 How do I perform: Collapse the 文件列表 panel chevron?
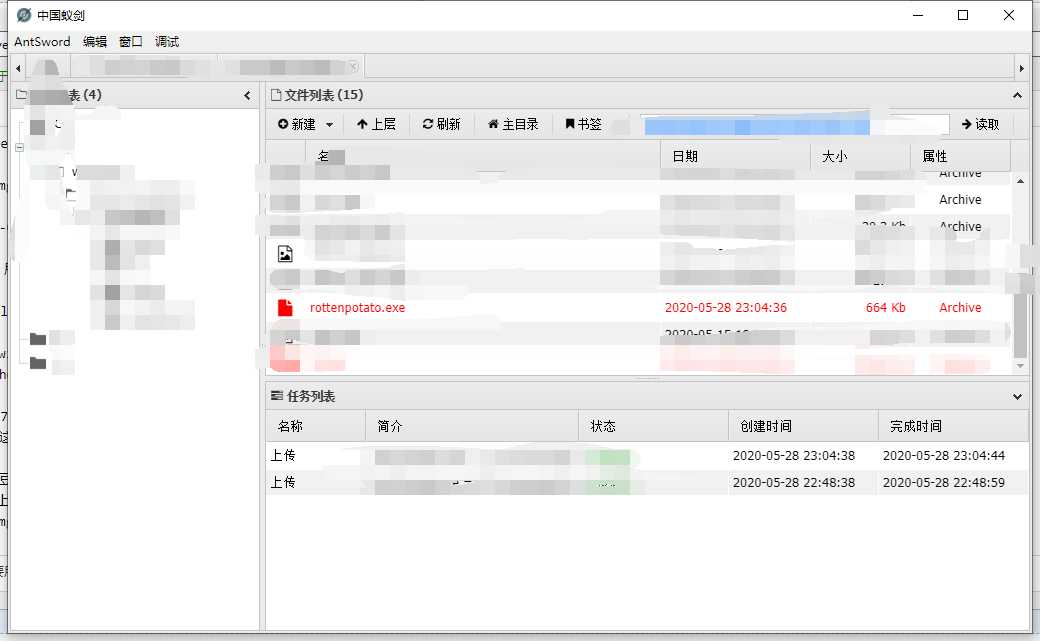click(x=1017, y=96)
